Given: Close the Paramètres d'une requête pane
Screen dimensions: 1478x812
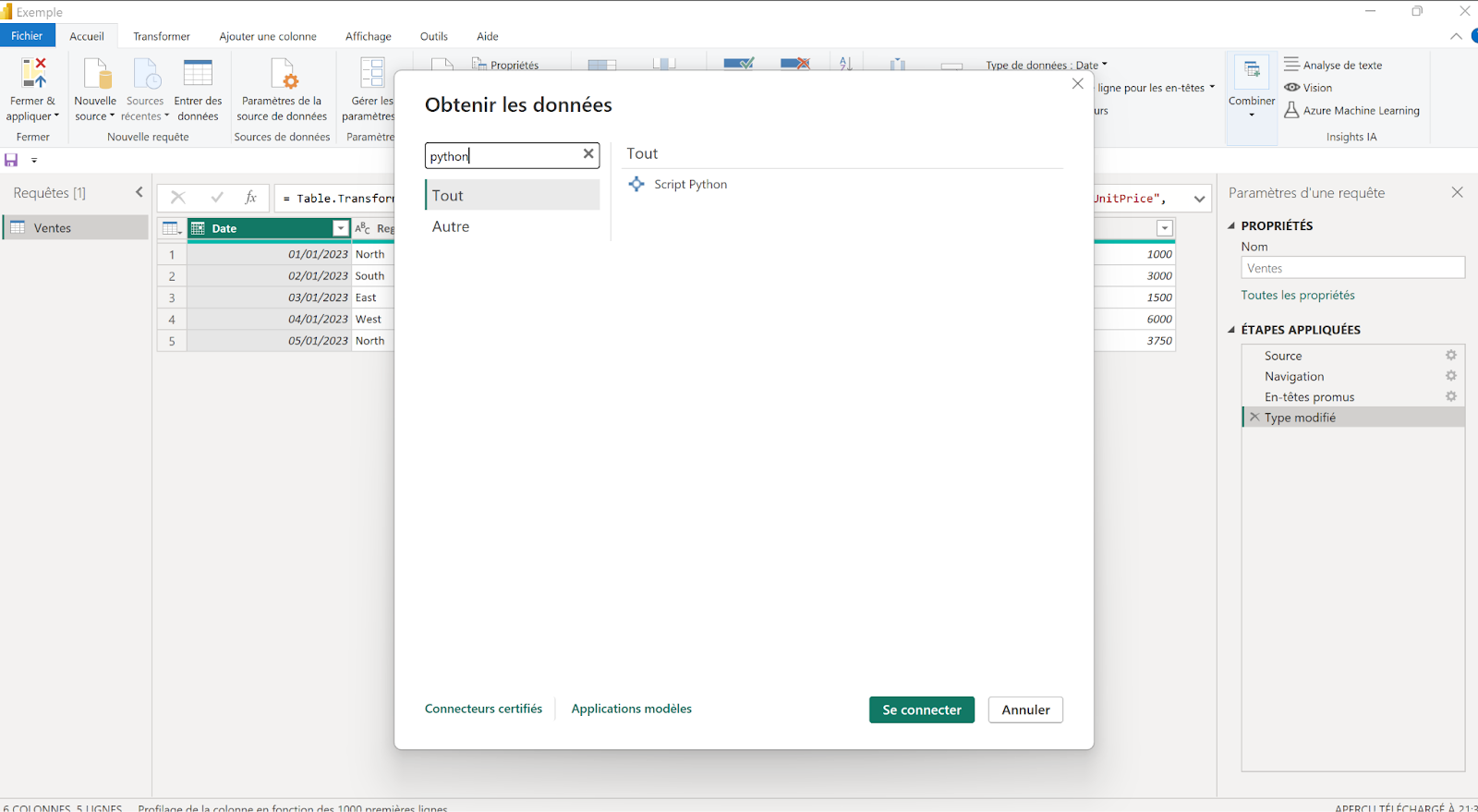Looking at the screenshot, I should [1457, 192].
